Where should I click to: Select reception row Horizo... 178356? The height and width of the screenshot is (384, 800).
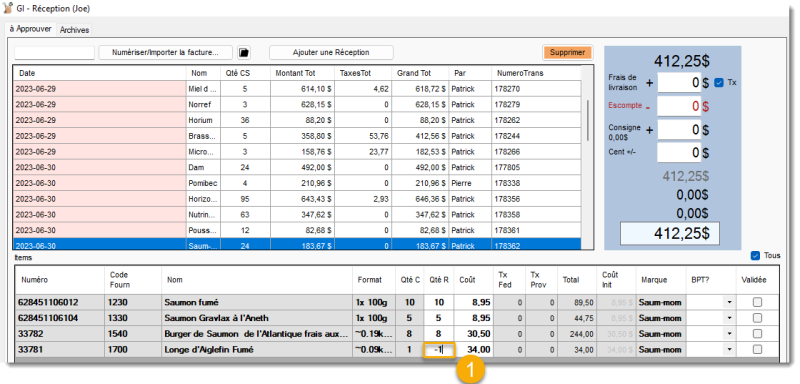pos(297,199)
